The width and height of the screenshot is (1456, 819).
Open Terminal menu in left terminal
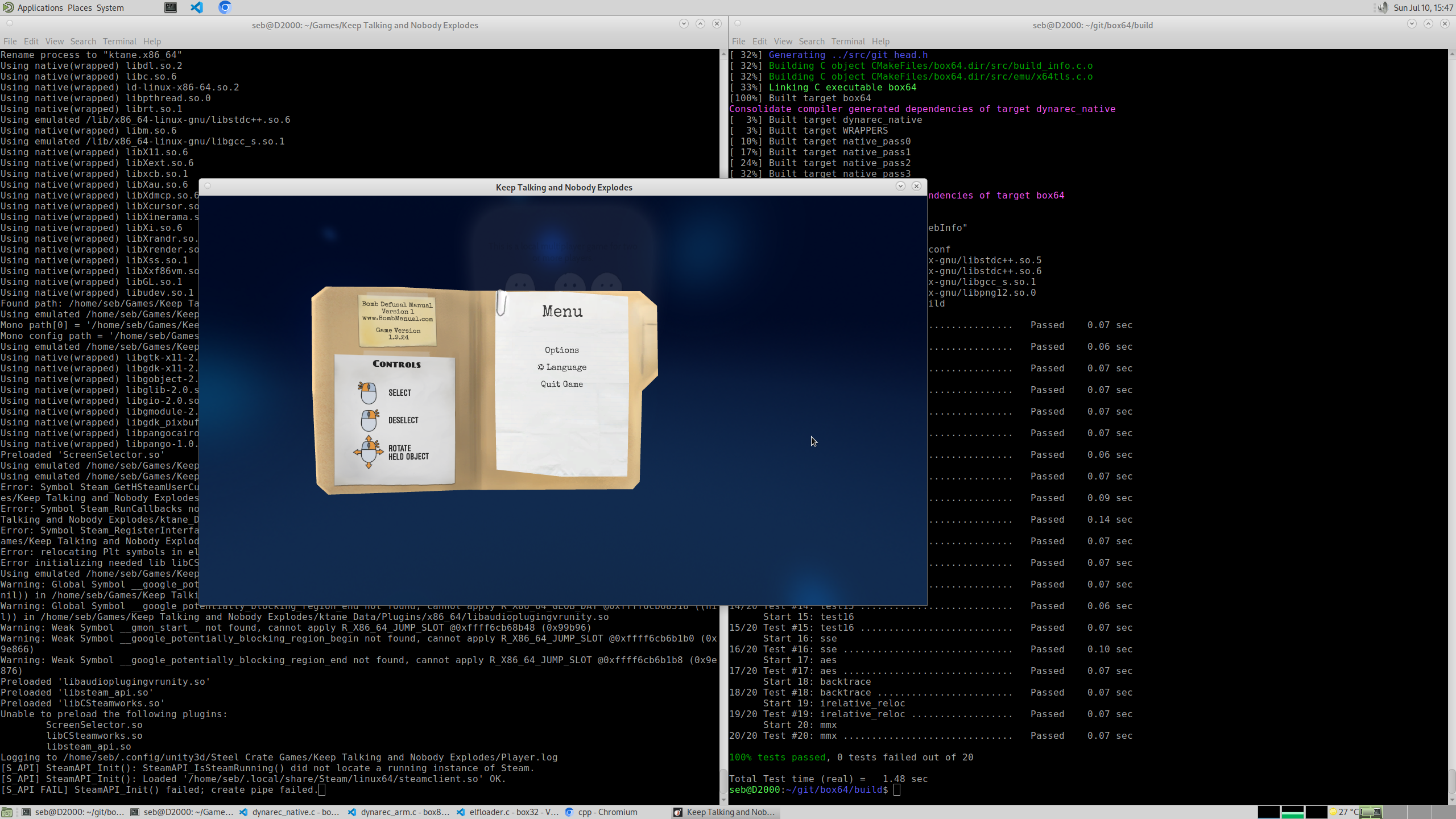coord(119,42)
